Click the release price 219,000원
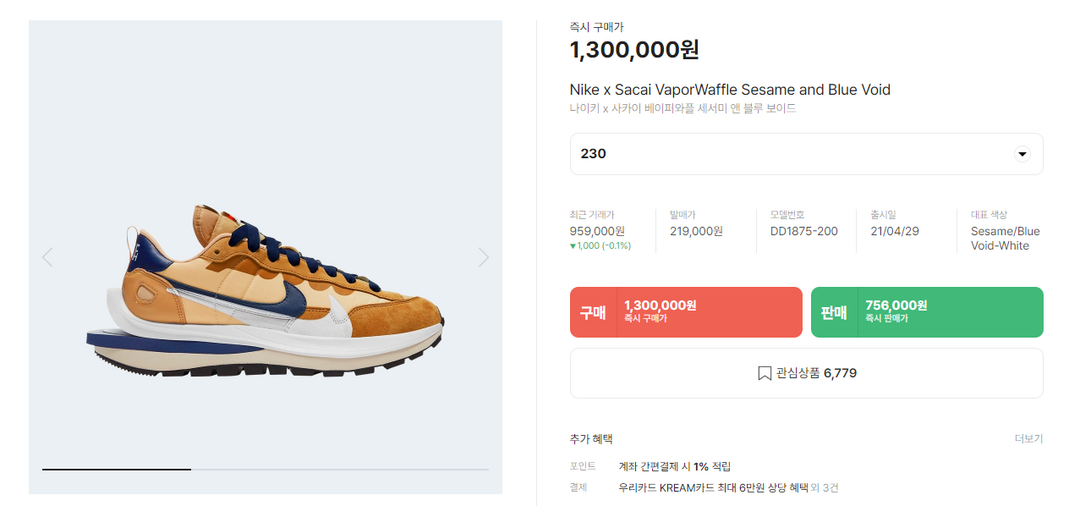Viewport: 1080px width, 506px height. pyautogui.click(x=696, y=231)
